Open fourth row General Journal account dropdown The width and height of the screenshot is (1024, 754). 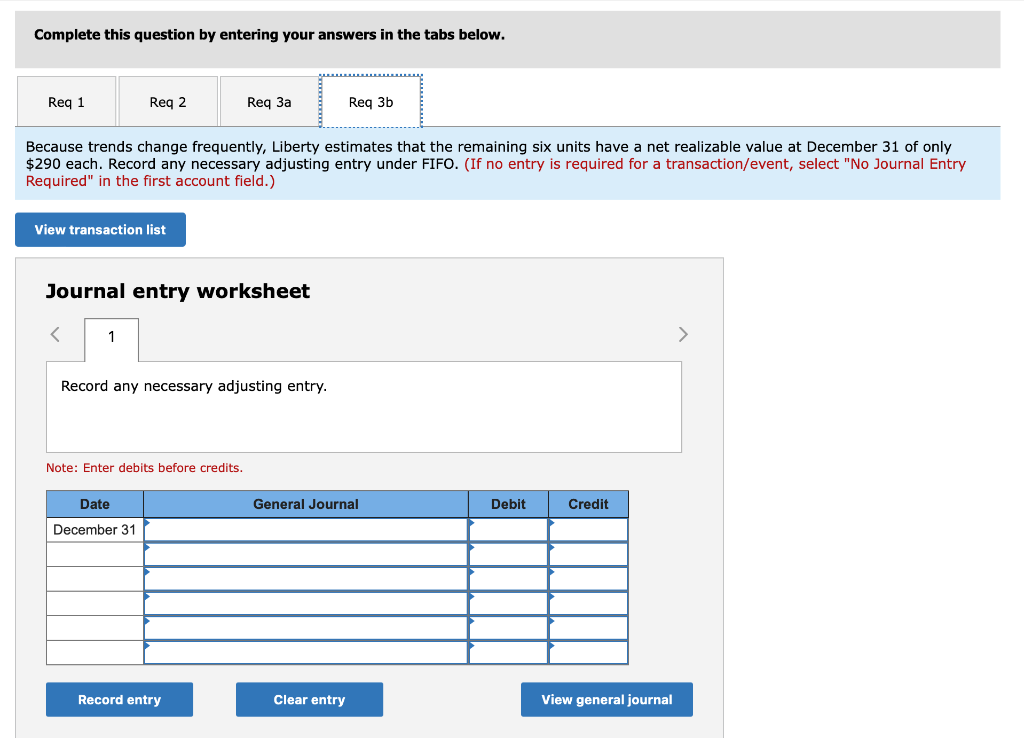(x=306, y=603)
